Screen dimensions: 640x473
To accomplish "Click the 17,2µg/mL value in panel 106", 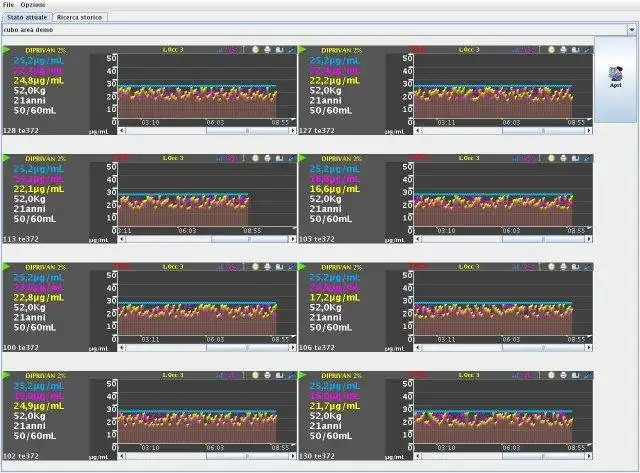I will click(x=335, y=298).
